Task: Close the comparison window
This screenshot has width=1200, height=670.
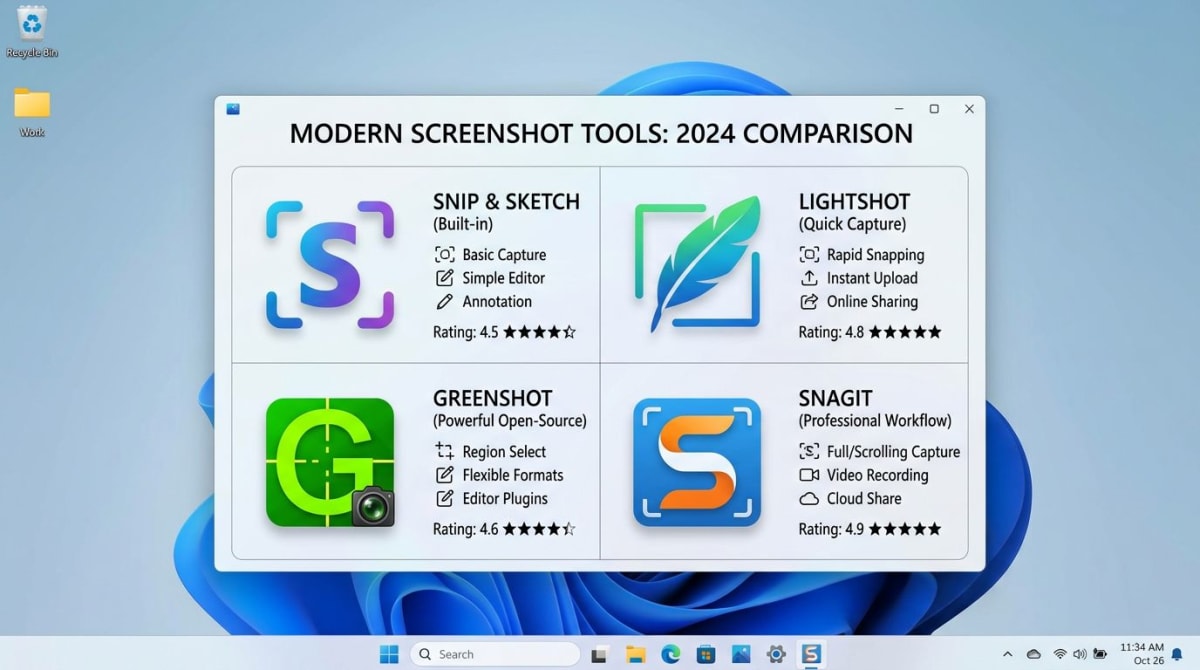Action: (969, 109)
